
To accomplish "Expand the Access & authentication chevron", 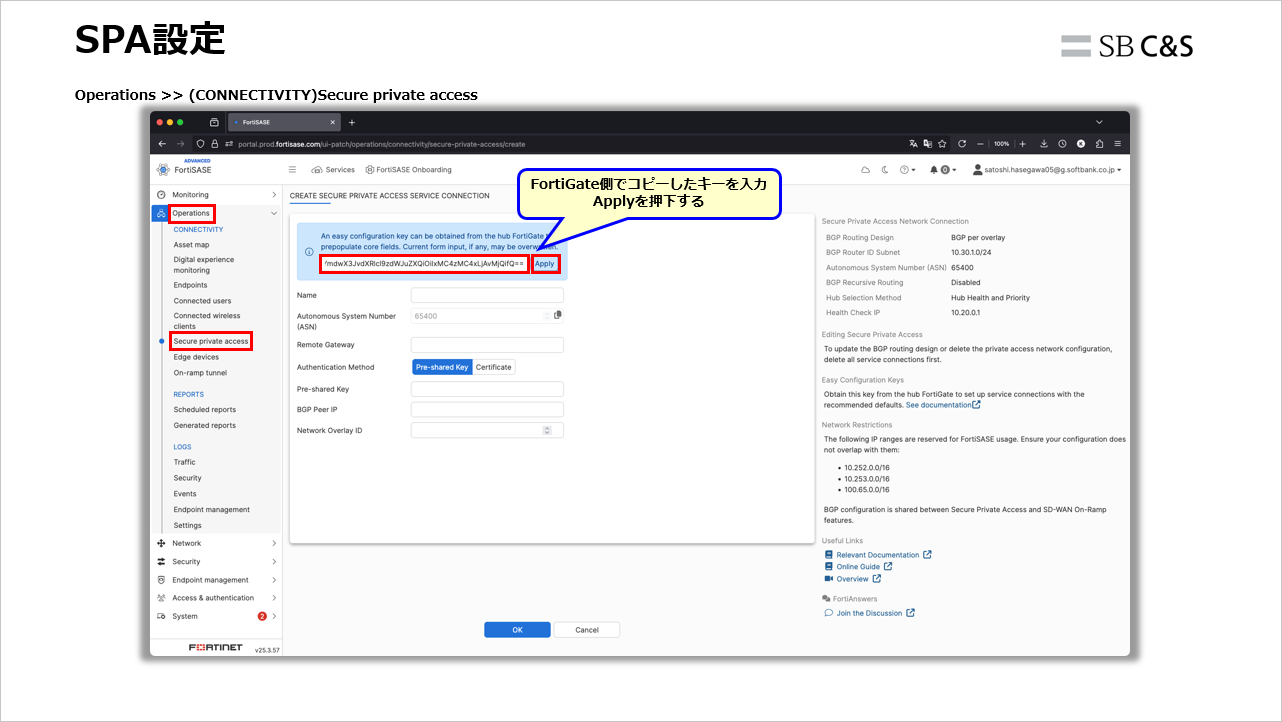I will pyautogui.click(x=274, y=598).
